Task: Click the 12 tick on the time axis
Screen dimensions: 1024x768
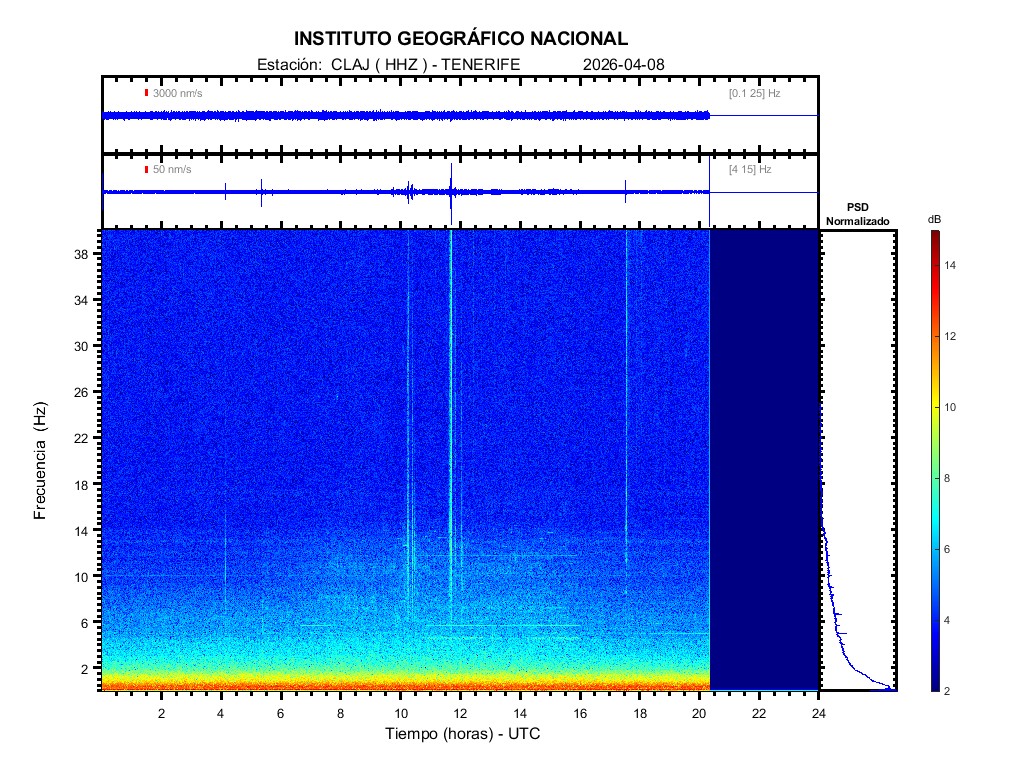Action: click(x=460, y=713)
